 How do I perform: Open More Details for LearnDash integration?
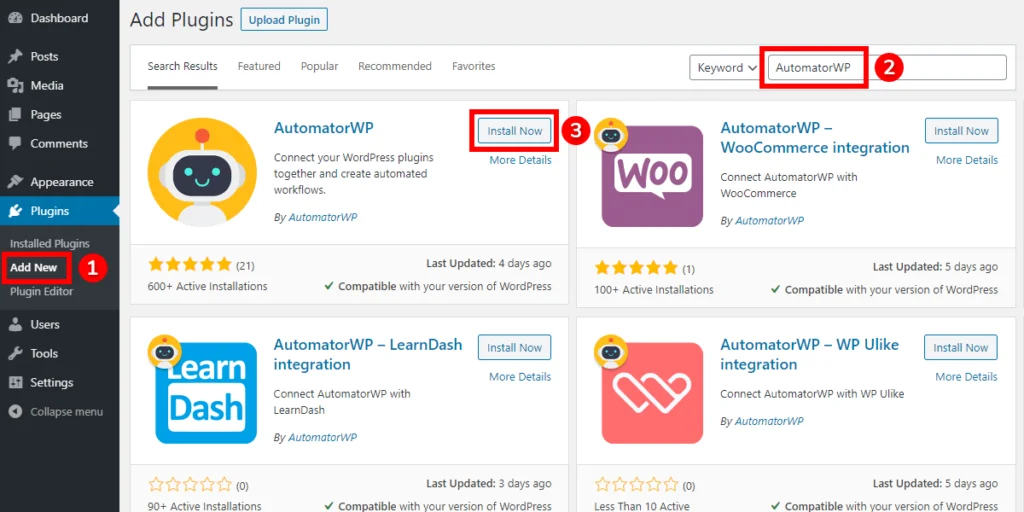520,377
